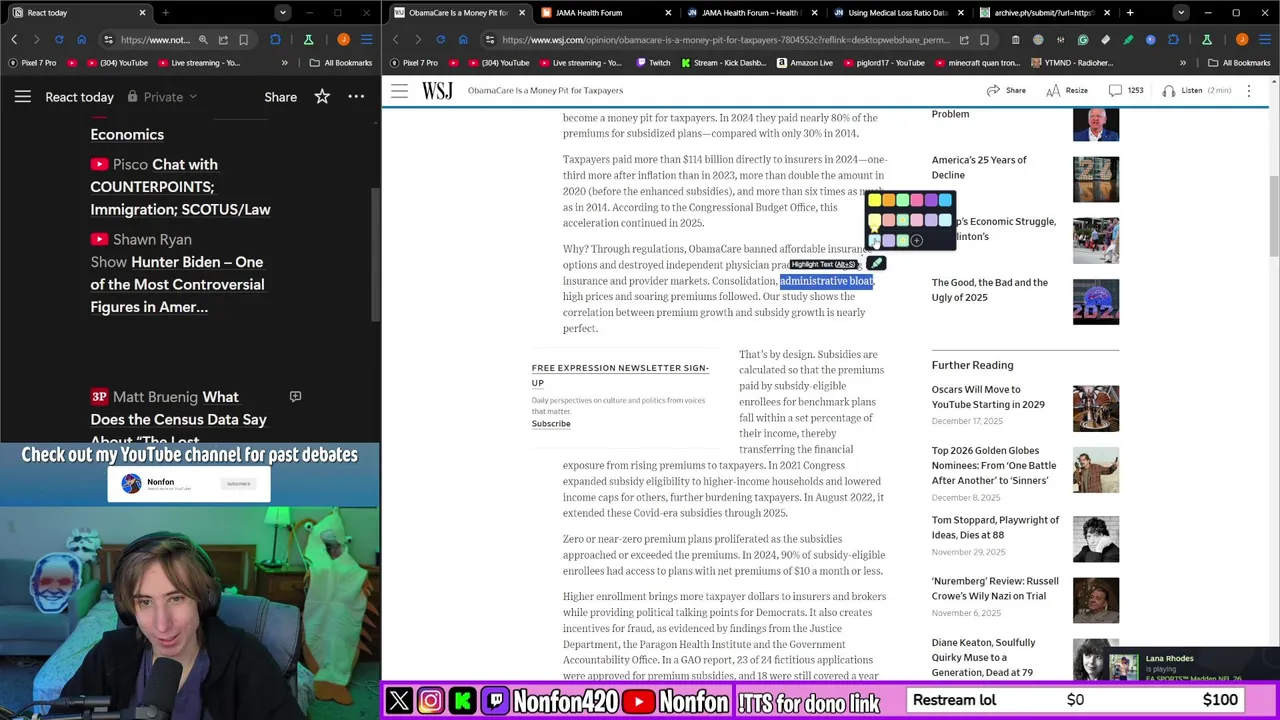
Task: Select the React today browser tab
Action: point(78,13)
